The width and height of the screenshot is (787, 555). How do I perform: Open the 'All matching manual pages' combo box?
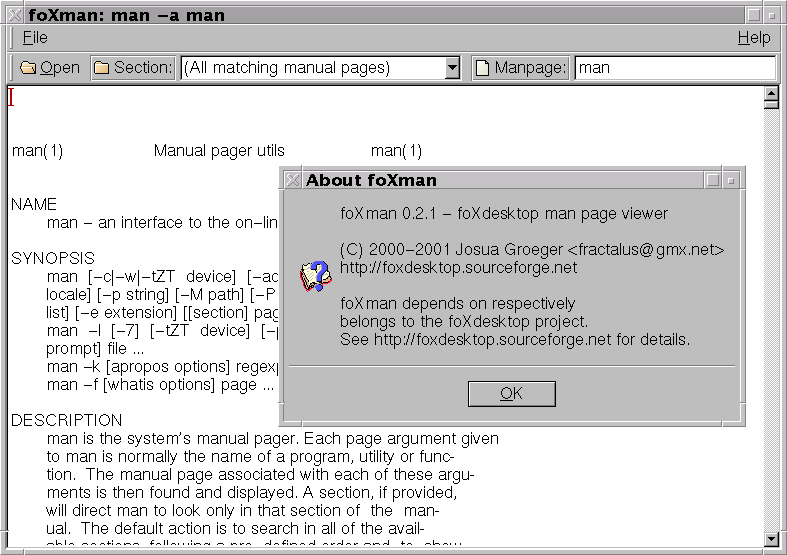312,68
